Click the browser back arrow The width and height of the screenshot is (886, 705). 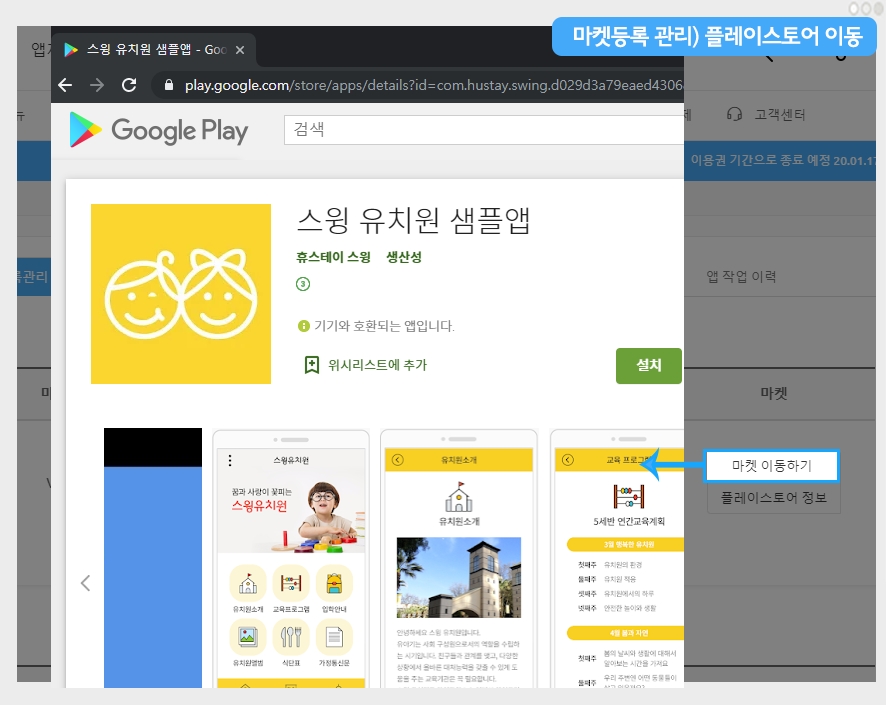tap(66, 85)
